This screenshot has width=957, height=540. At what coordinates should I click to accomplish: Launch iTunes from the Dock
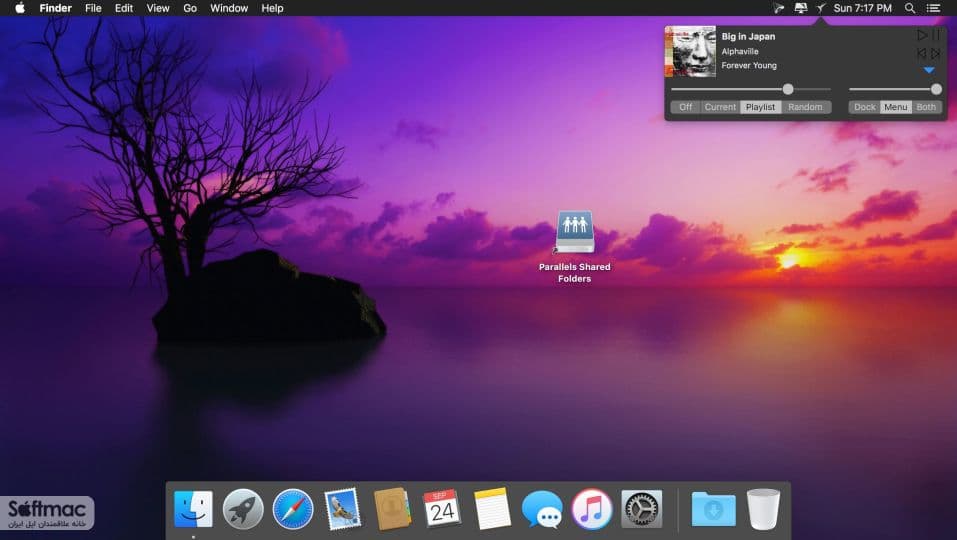[x=591, y=509]
